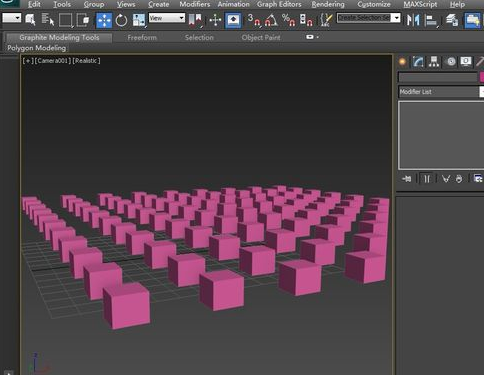
Task: Open the Create command panel tab
Action: coord(402,62)
